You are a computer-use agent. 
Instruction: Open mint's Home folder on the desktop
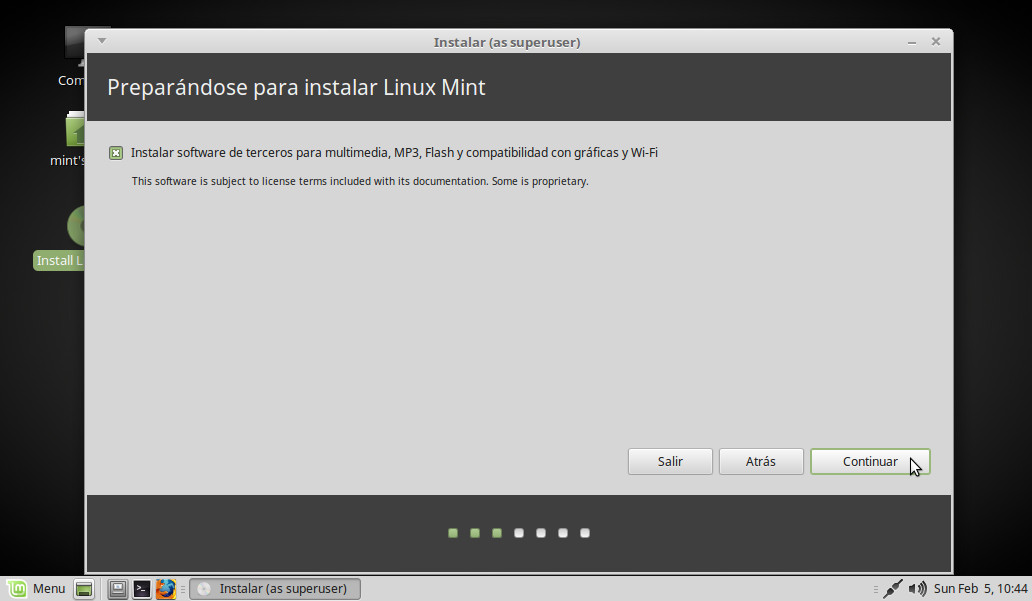pos(73,130)
